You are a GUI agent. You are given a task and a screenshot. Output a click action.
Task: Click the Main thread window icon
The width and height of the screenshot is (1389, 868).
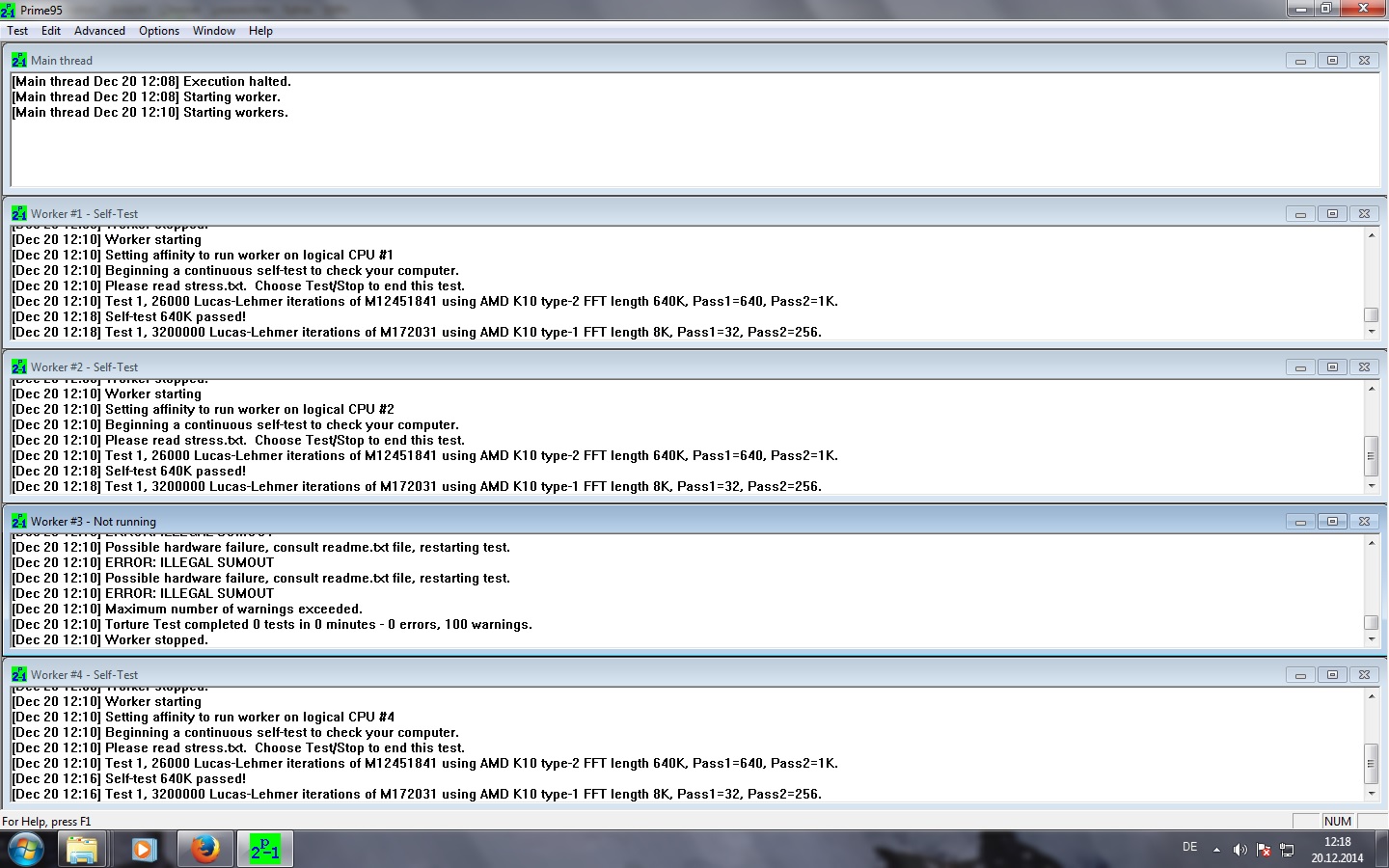pyautogui.click(x=19, y=60)
